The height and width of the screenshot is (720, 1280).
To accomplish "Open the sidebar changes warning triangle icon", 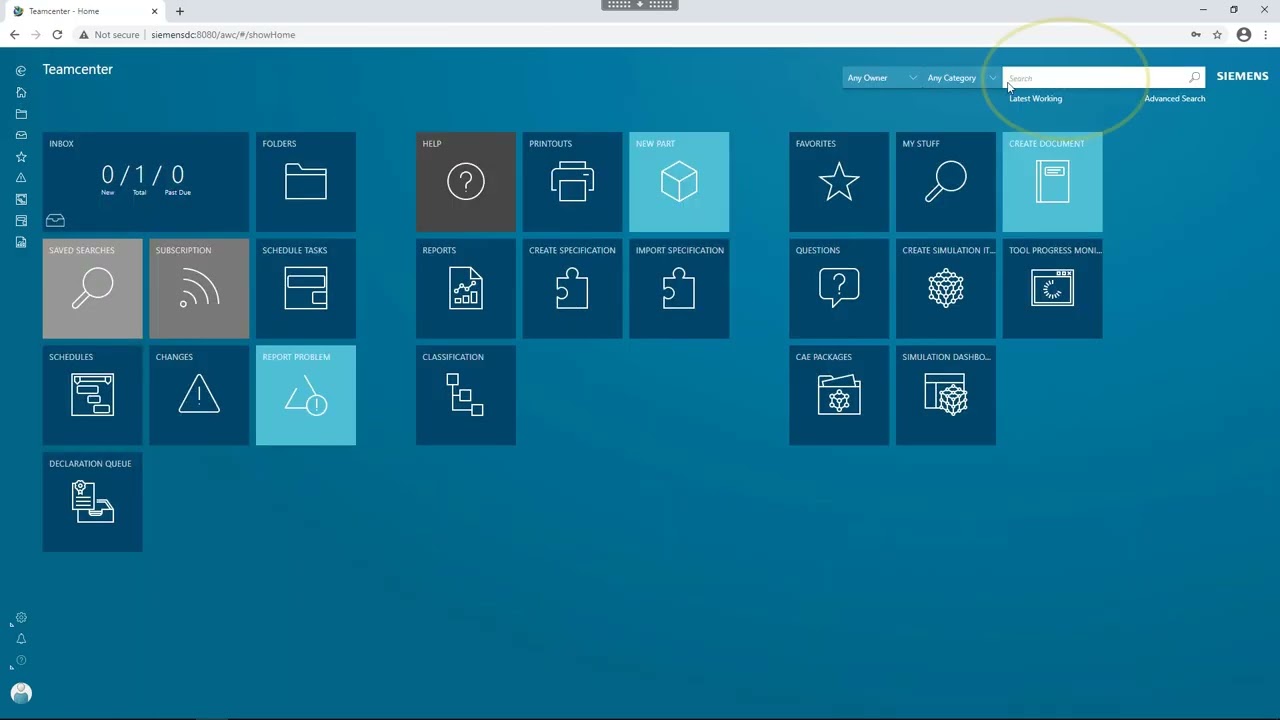I will click(21, 178).
